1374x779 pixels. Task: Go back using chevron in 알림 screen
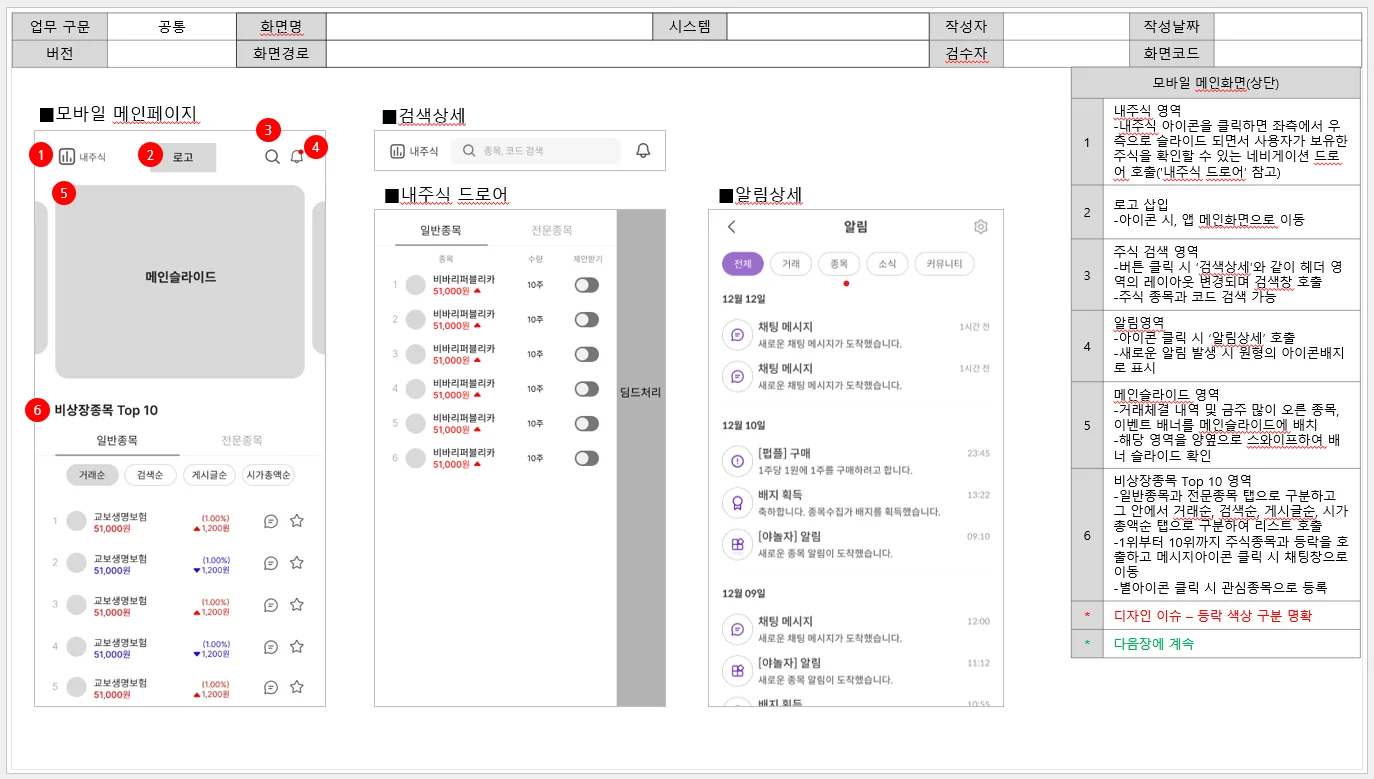[x=731, y=227]
